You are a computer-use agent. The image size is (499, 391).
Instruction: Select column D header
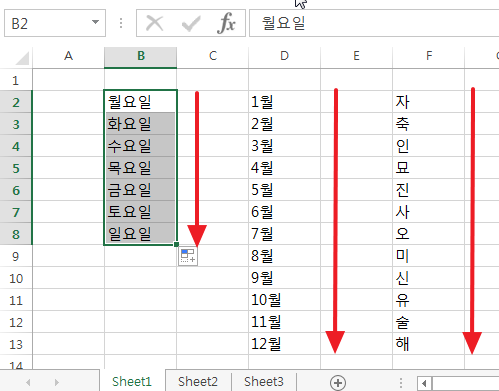pos(284,56)
